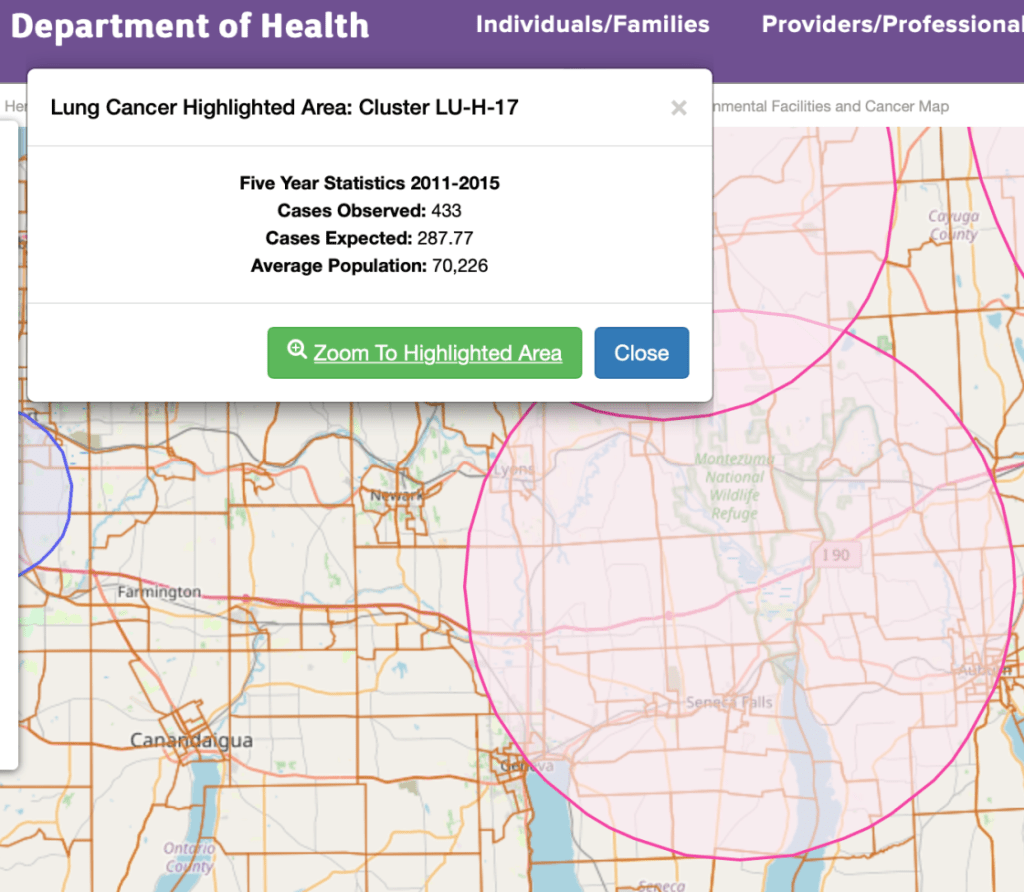1024x892 pixels.
Task: Click the Environmental Facilities and Cancer Map breadcrumb
Action: 830,106
